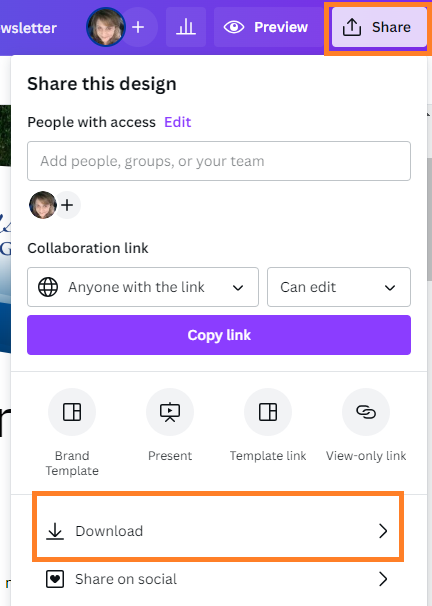Choose the View-only link icon
Image resolution: width=432 pixels, height=606 pixels.
[x=366, y=412]
